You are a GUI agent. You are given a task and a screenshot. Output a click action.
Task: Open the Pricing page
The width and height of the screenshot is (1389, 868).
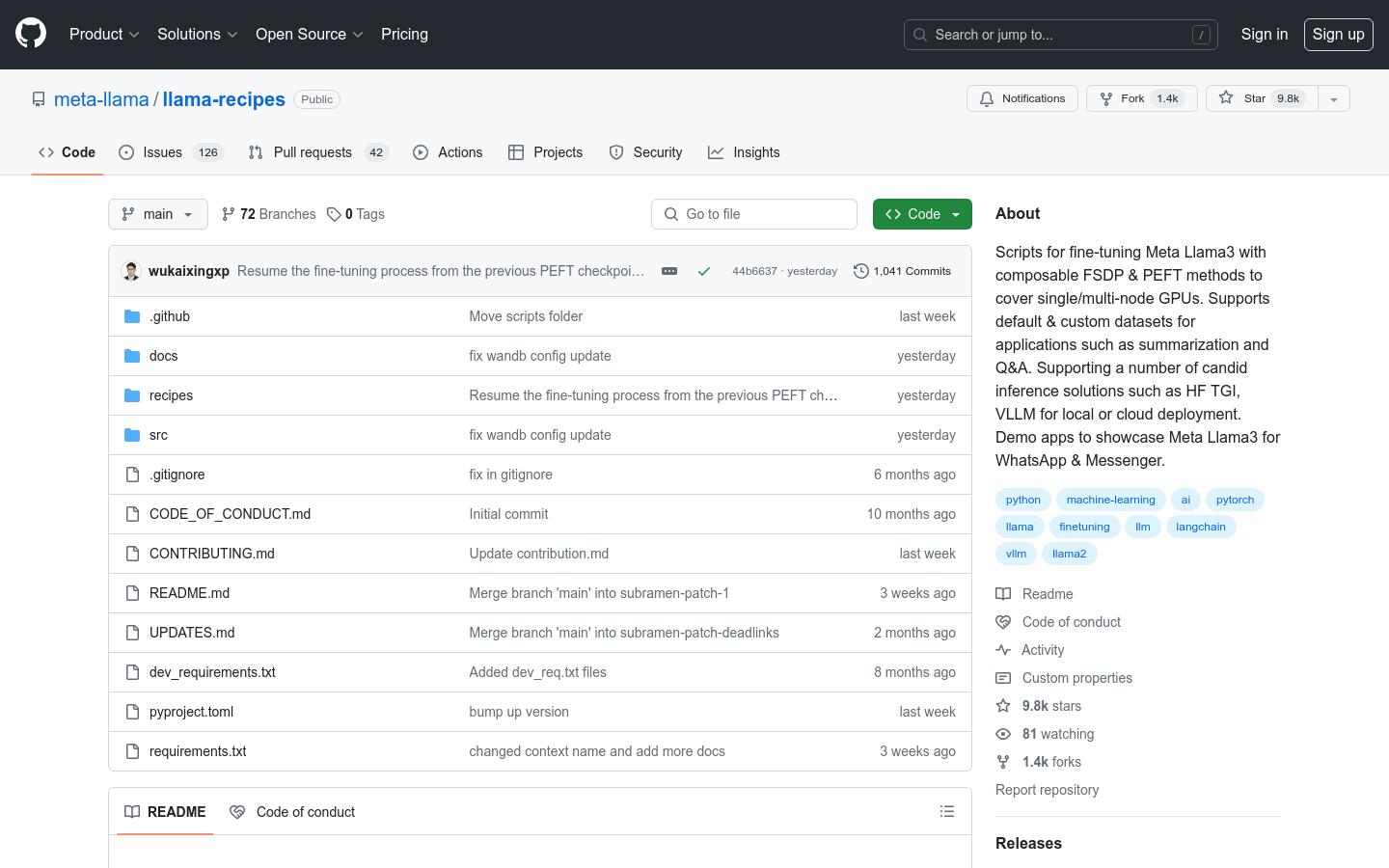[x=404, y=34]
